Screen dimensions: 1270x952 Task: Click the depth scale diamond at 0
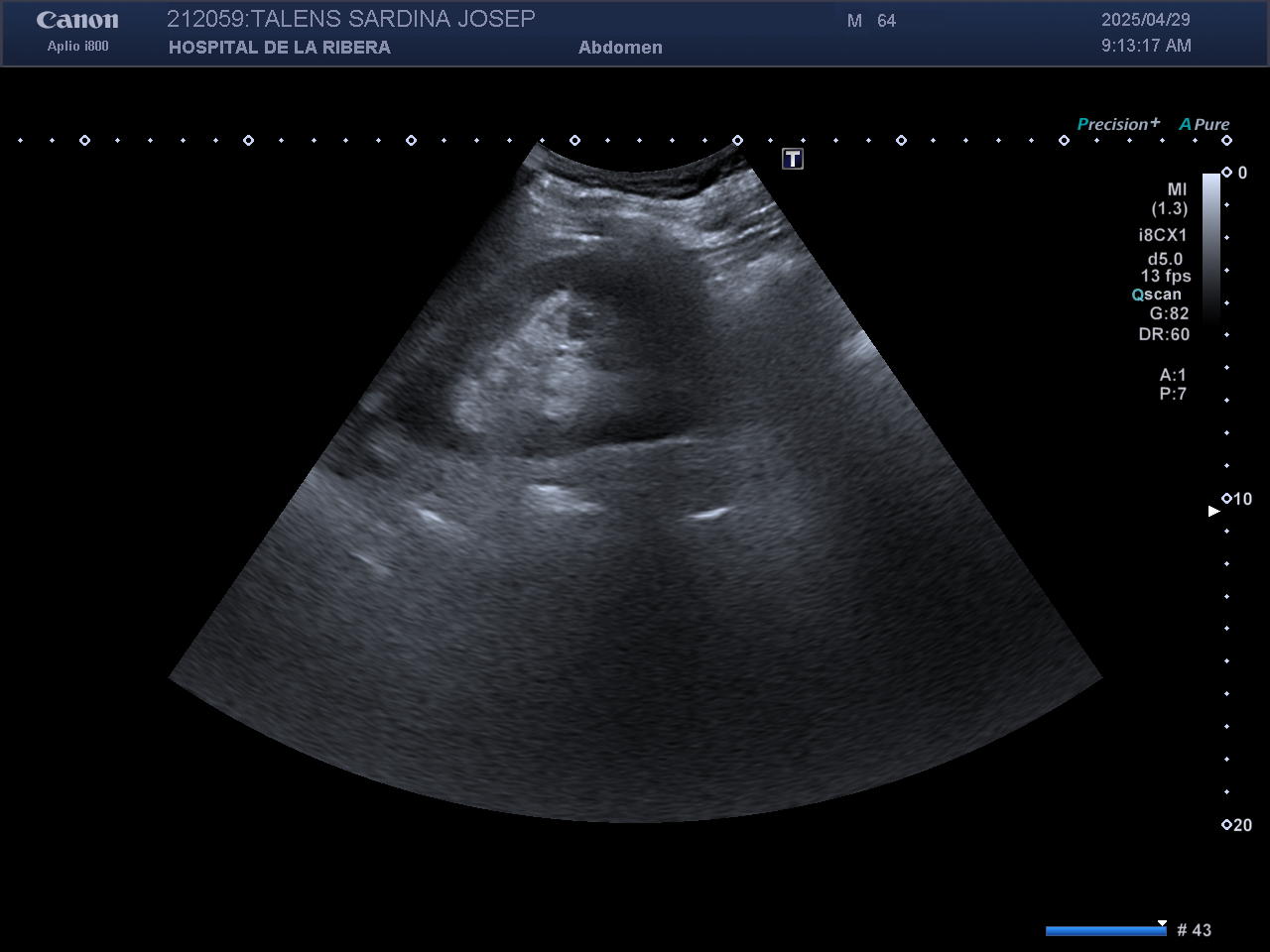pos(1226,173)
